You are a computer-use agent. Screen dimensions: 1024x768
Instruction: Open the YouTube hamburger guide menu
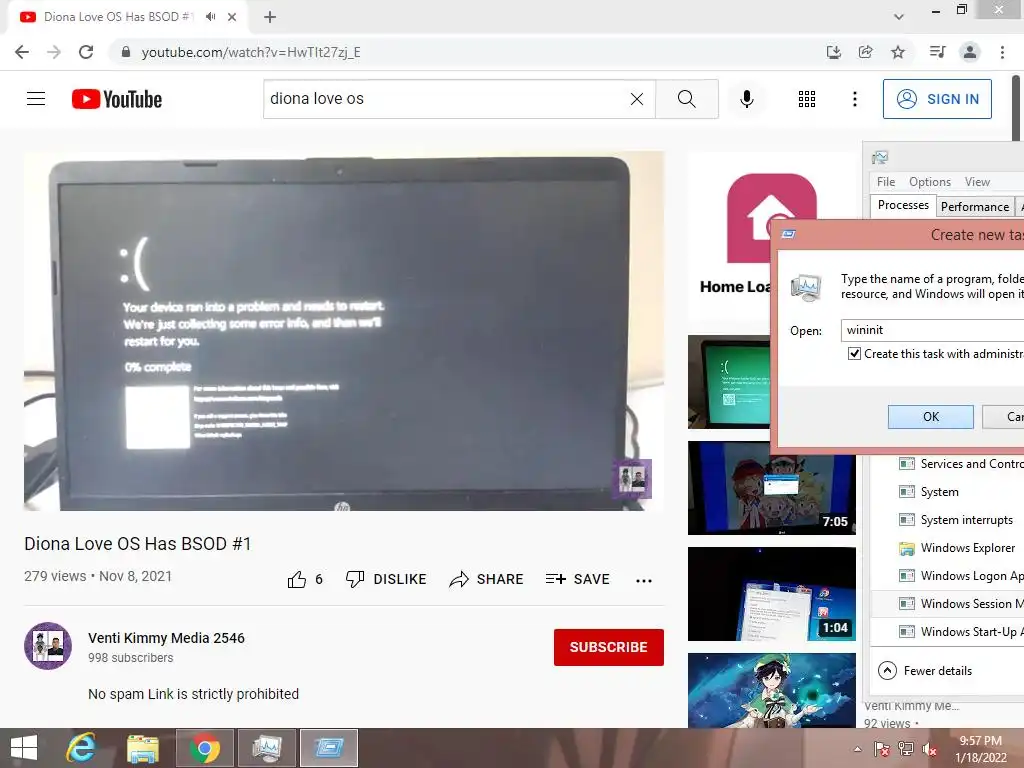(x=36, y=99)
